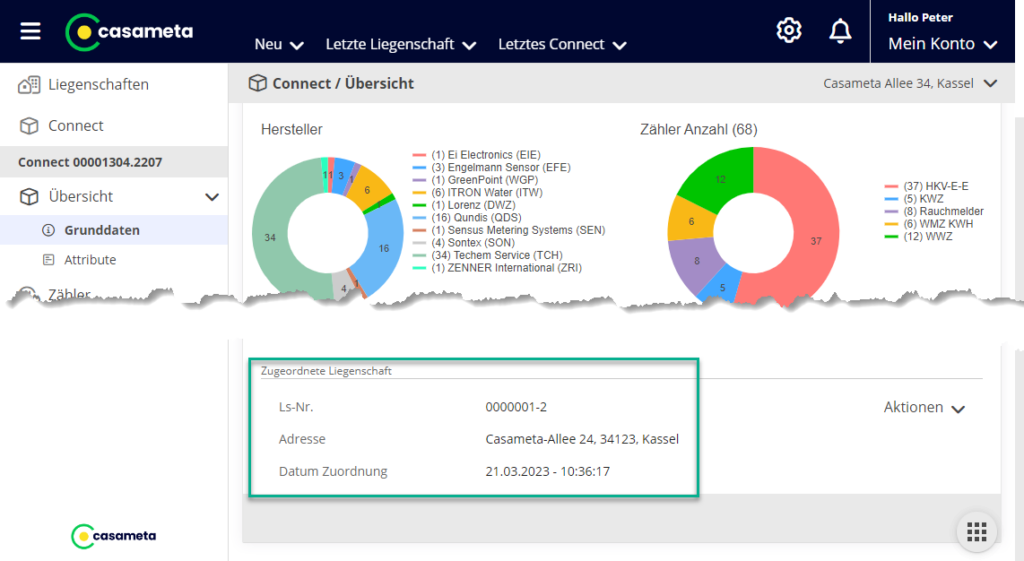Collapse the Übersicht sidebar section
Viewport: 1024px width, 561px height.
[211, 197]
